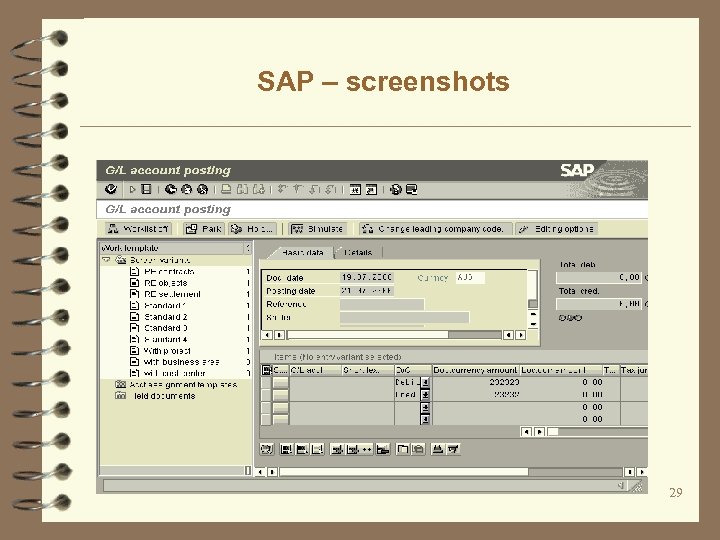Click the Worklist off button

pos(139,229)
